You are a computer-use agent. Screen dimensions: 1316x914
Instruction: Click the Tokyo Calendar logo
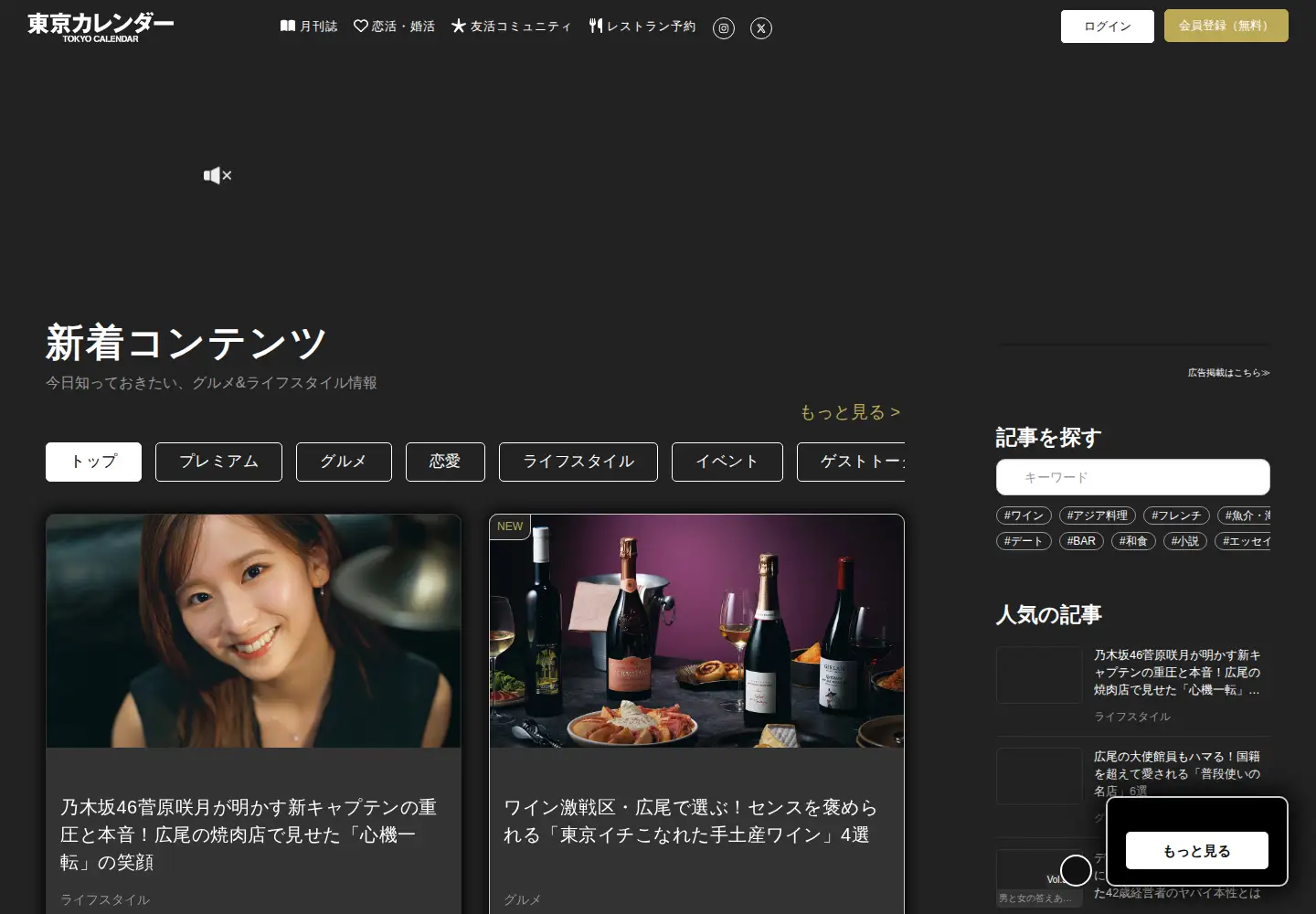click(x=101, y=27)
